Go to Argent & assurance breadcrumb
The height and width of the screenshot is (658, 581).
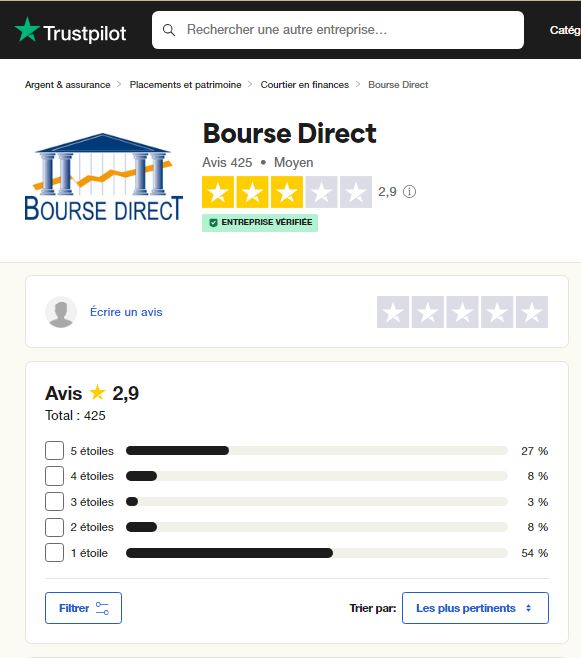click(x=68, y=85)
